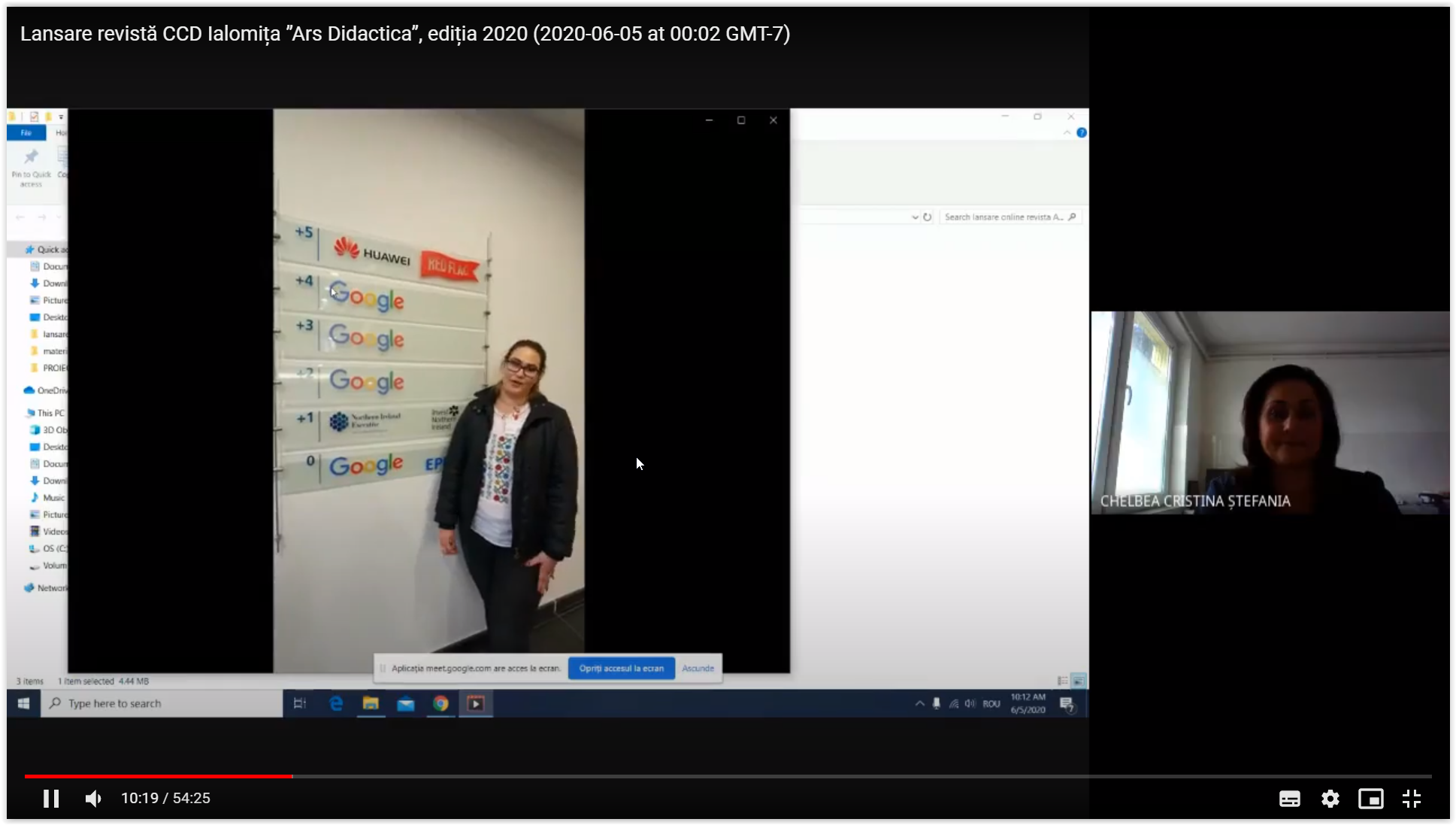
Task: Exit fullscreen mode
Action: [x=1412, y=799]
